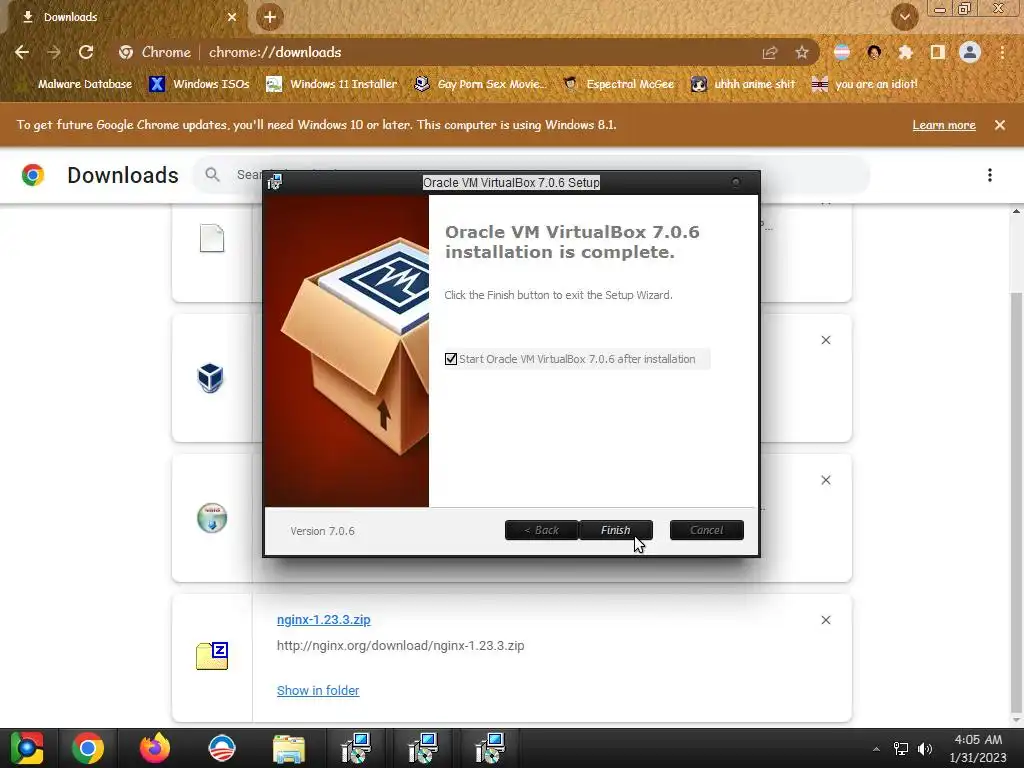Bookmark this page with the star icon
This screenshot has height=768, width=1024.
(802, 52)
